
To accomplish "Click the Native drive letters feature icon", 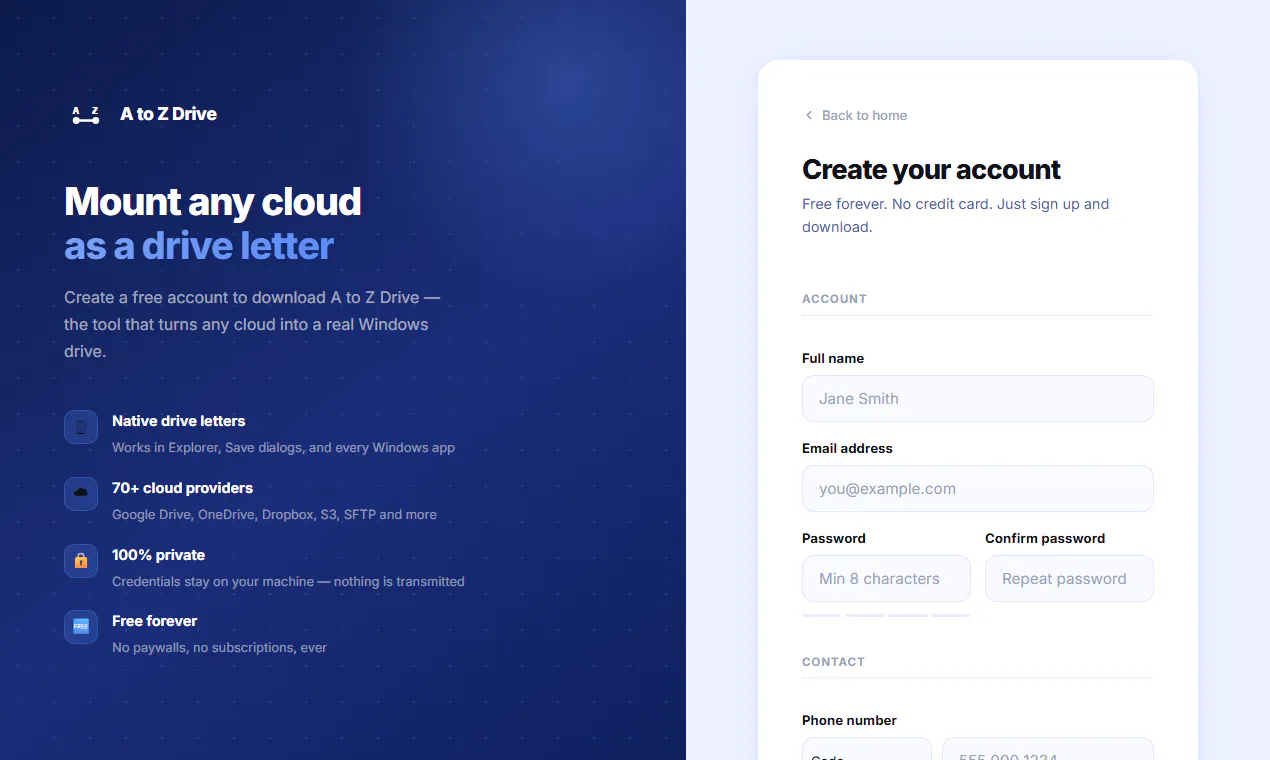I will pos(81,427).
